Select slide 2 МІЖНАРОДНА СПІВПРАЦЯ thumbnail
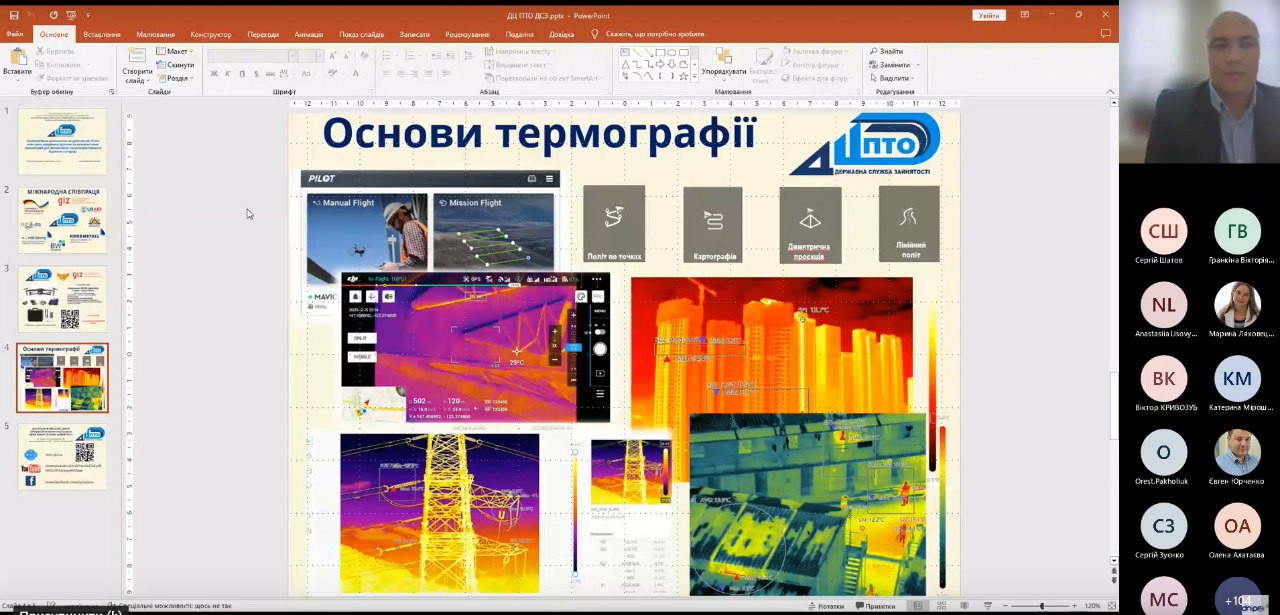Screen dimensions: 1280x615 coord(62,220)
